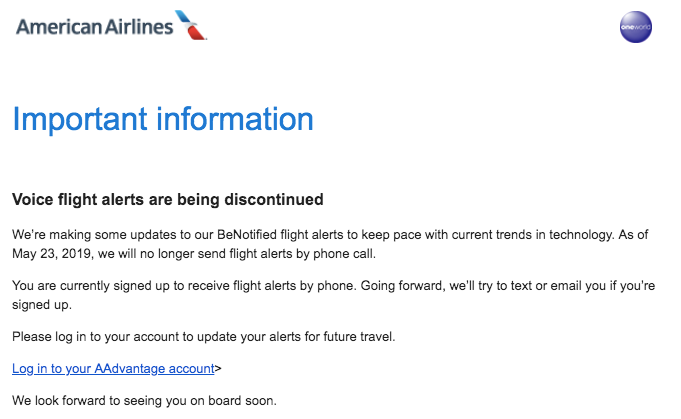Follow the Log in to your AAdvantage account link

113,369
